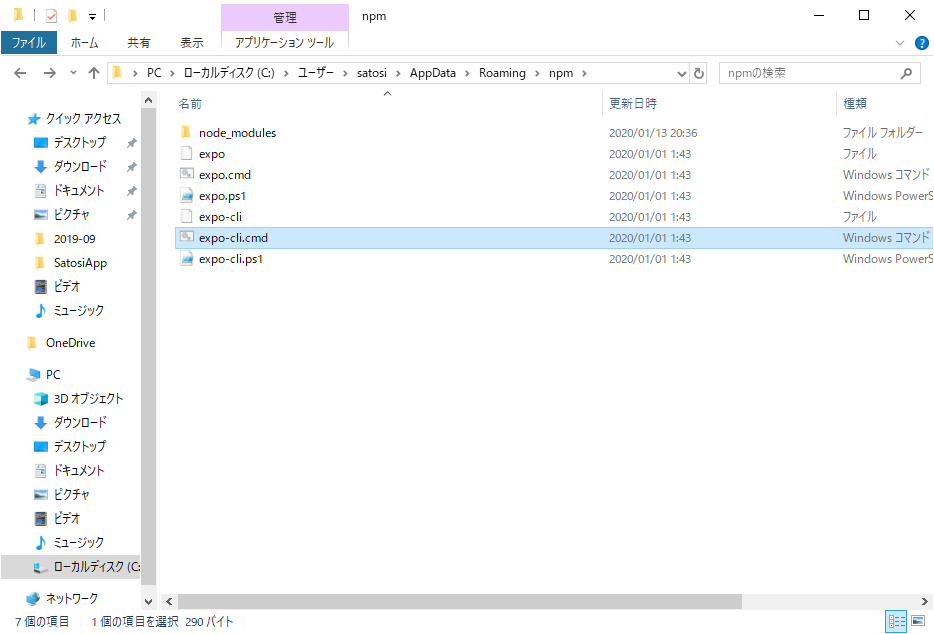Open OneDrive in navigation pane
This screenshot has width=934, height=634.
click(70, 343)
